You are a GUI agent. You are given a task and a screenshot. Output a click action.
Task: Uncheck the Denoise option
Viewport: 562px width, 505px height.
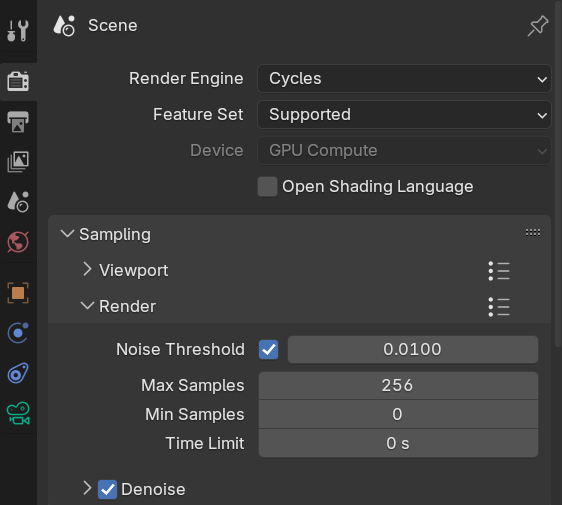click(107, 490)
